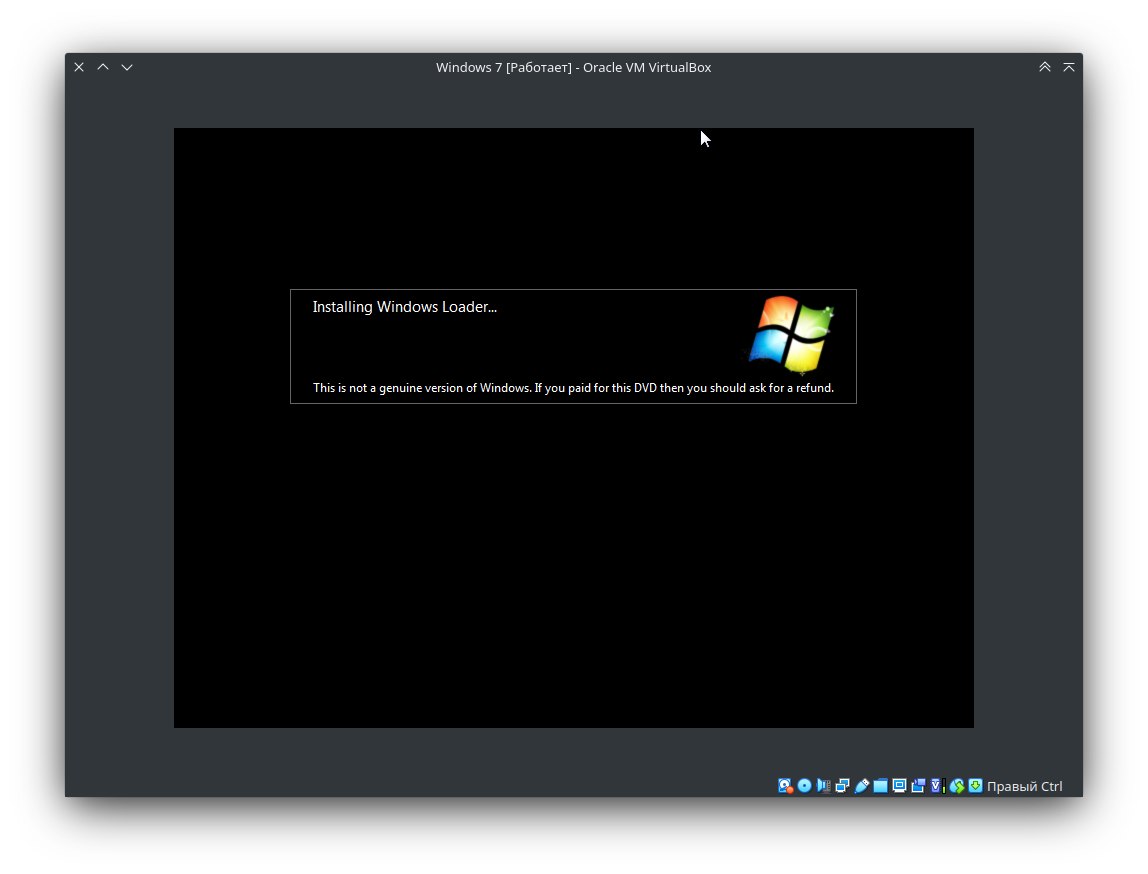Viewport: 1148px width, 874px height.
Task: Click the USB devices indicator icon
Action: click(x=861, y=786)
